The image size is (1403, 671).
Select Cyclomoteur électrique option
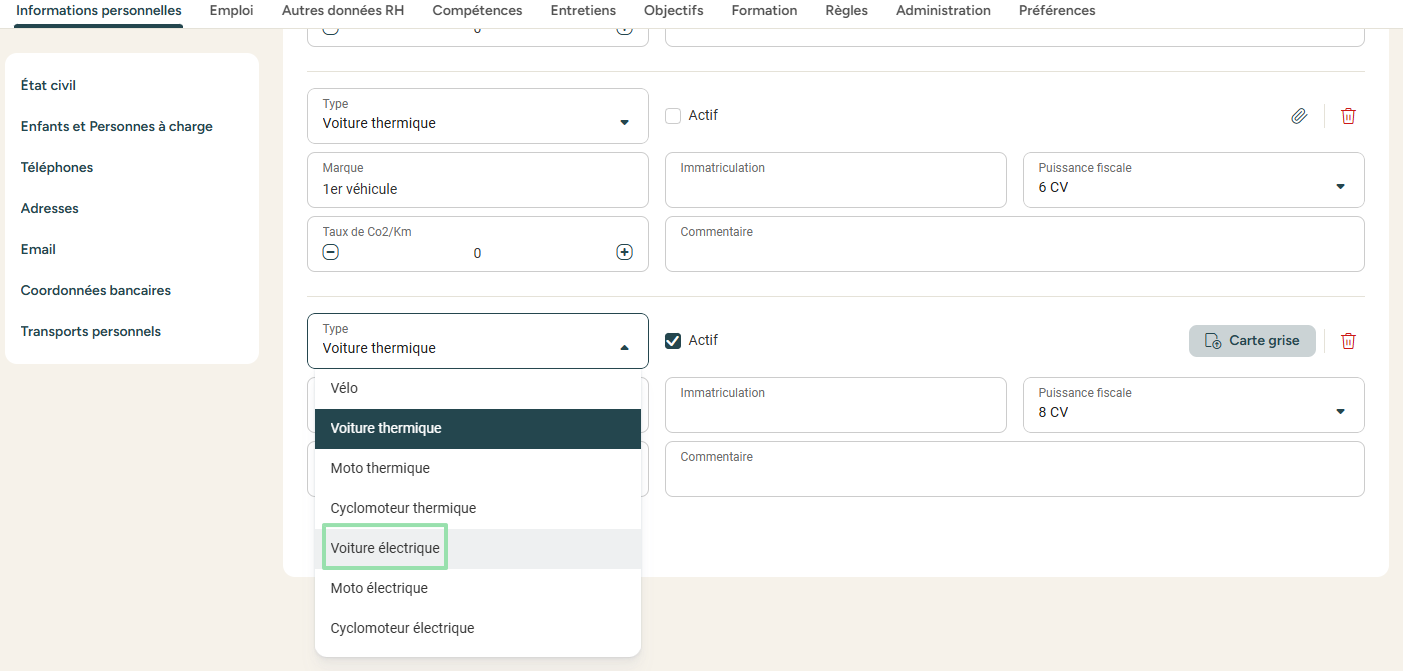[x=402, y=628]
